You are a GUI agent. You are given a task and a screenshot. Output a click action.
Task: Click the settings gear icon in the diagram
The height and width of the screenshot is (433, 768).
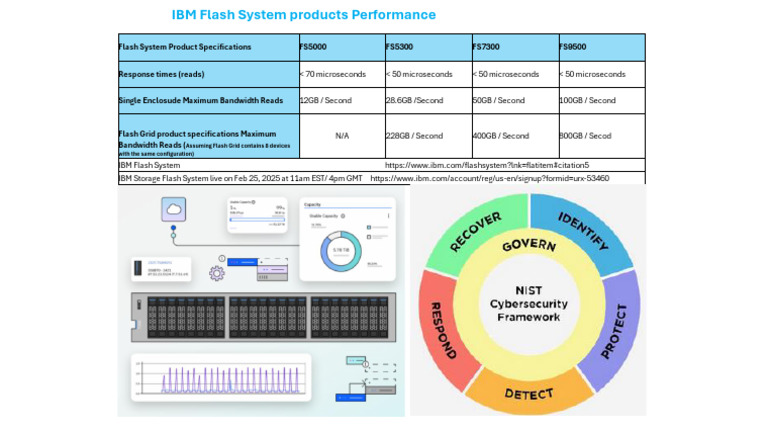point(216,273)
